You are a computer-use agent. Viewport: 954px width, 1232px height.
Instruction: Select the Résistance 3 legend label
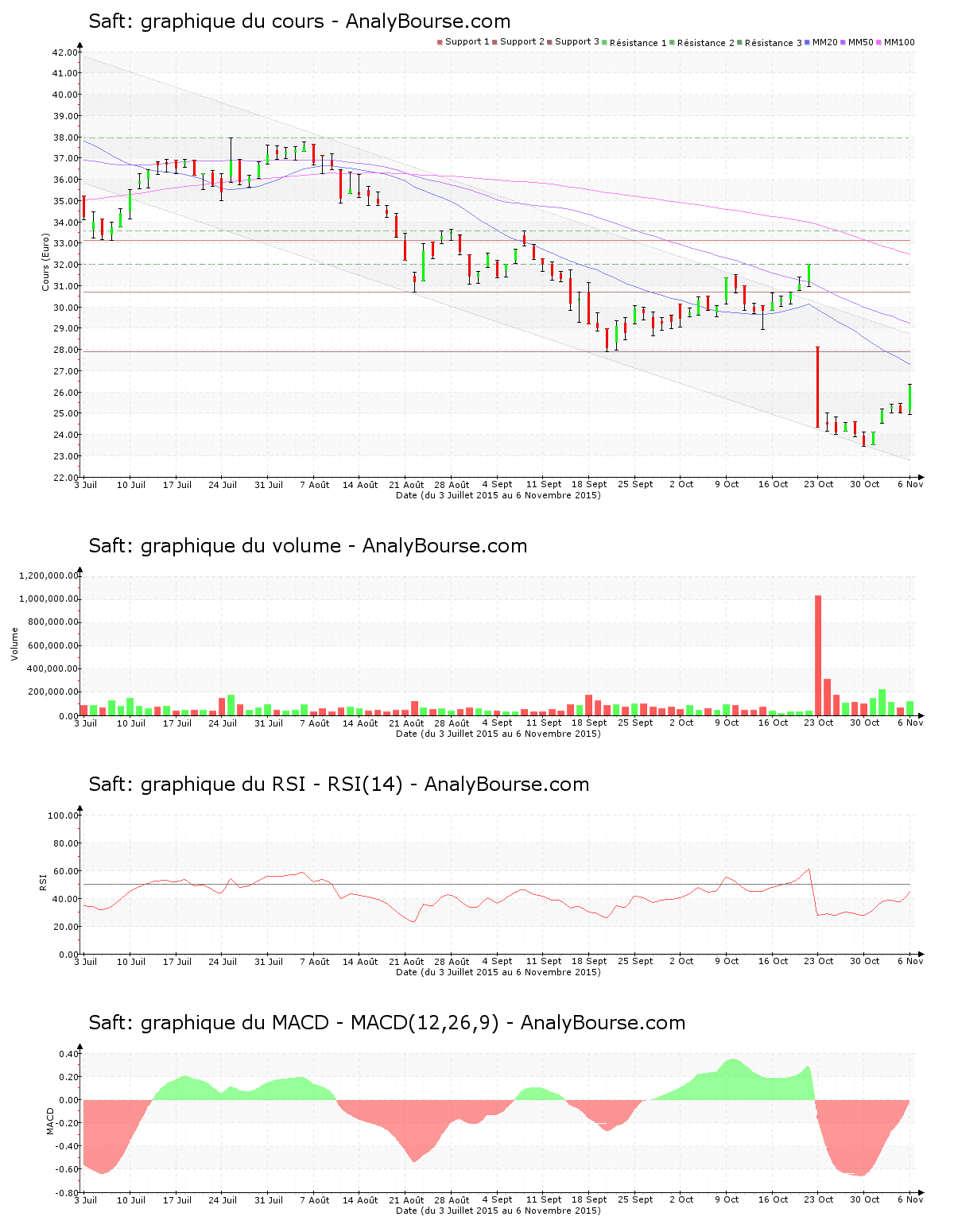click(774, 43)
